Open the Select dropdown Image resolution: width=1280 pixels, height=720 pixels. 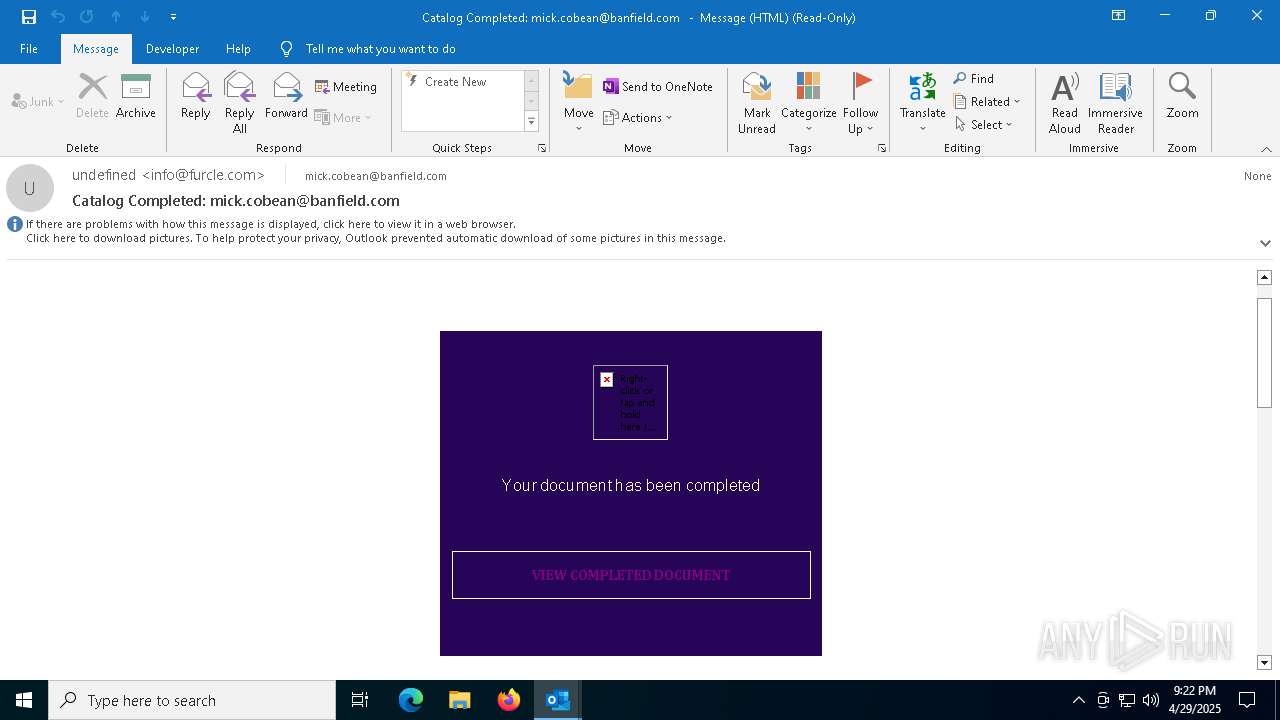pyautogui.click(x=984, y=124)
